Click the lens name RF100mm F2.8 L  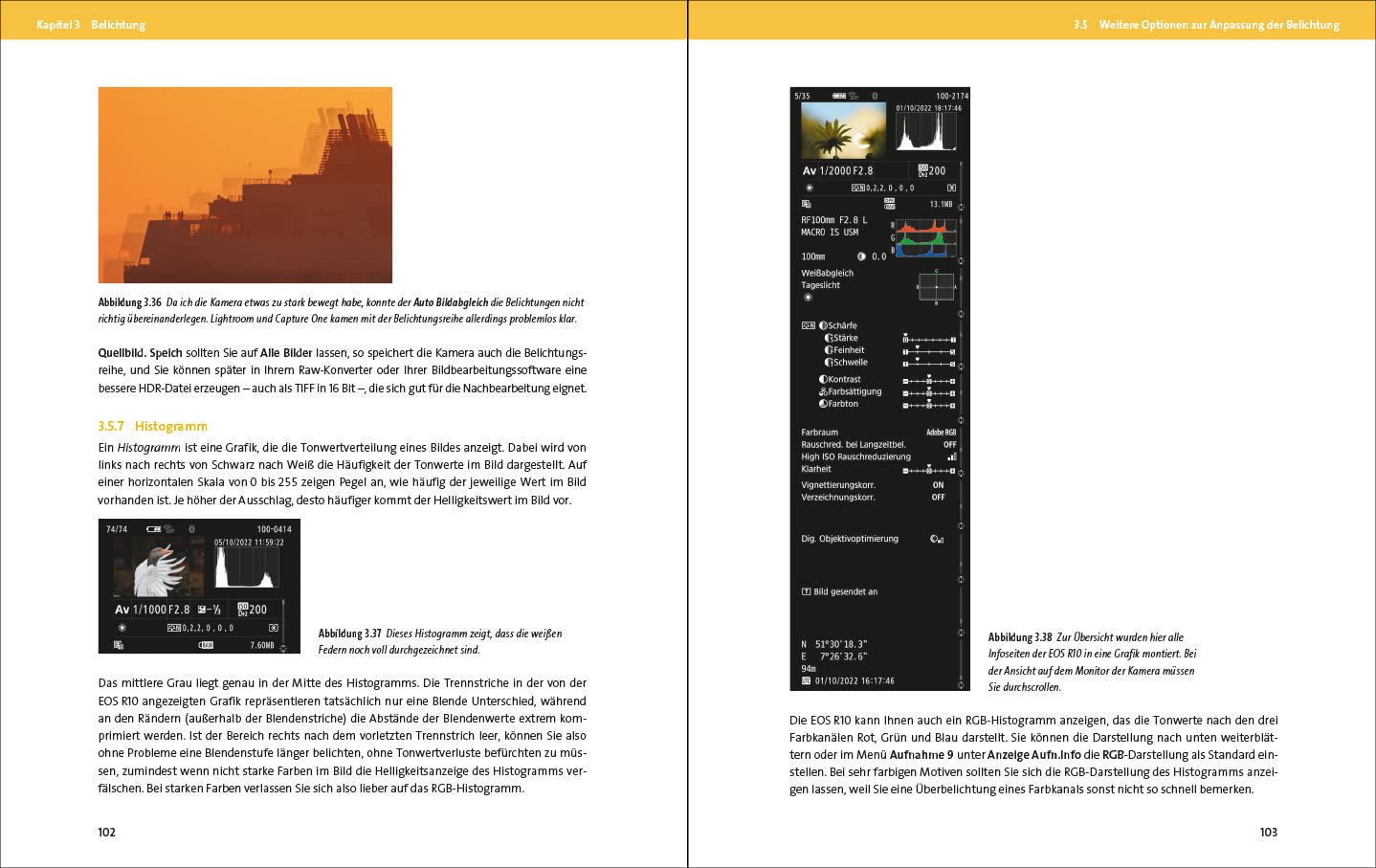pos(834,220)
